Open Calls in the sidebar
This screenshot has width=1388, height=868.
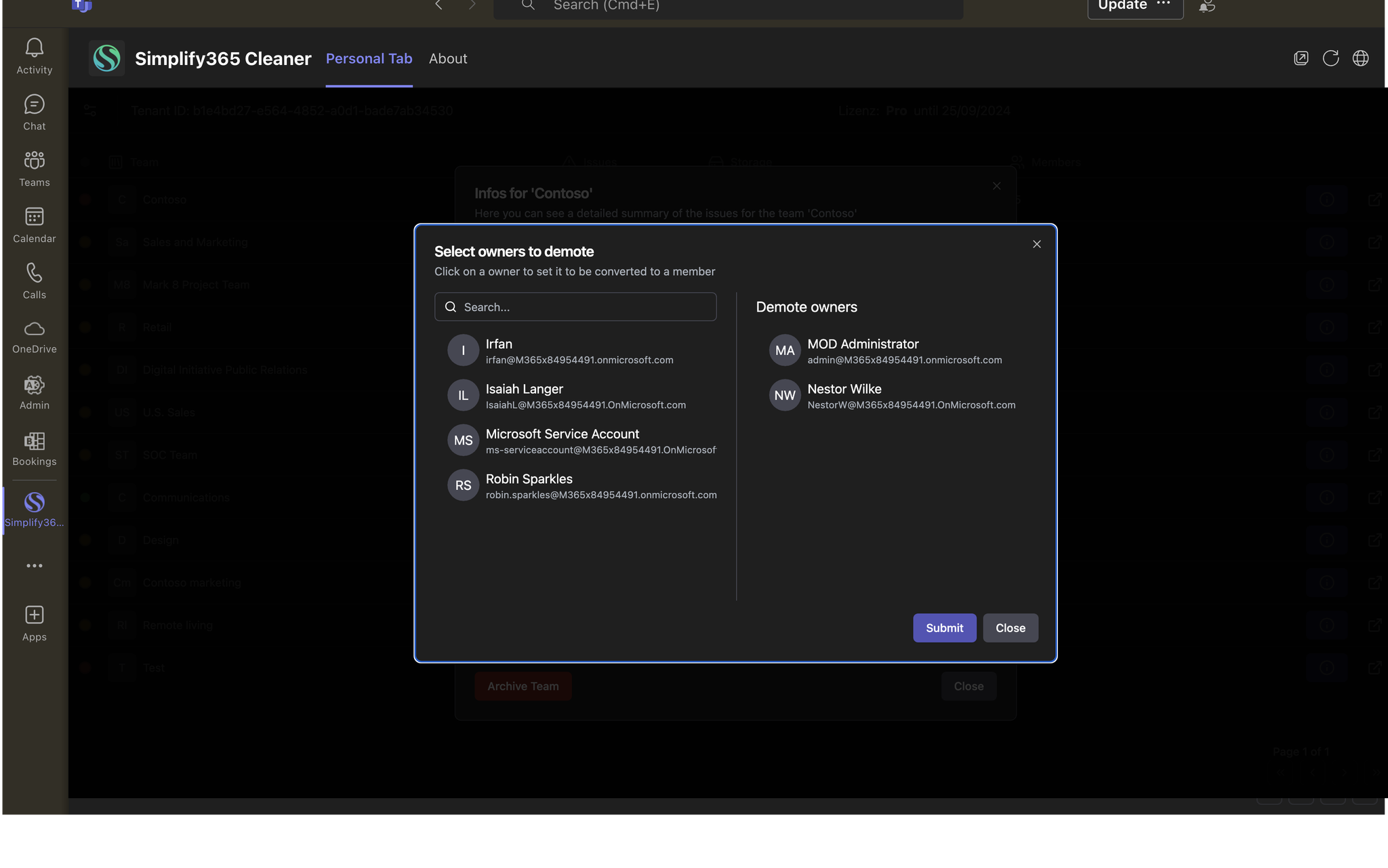34,281
